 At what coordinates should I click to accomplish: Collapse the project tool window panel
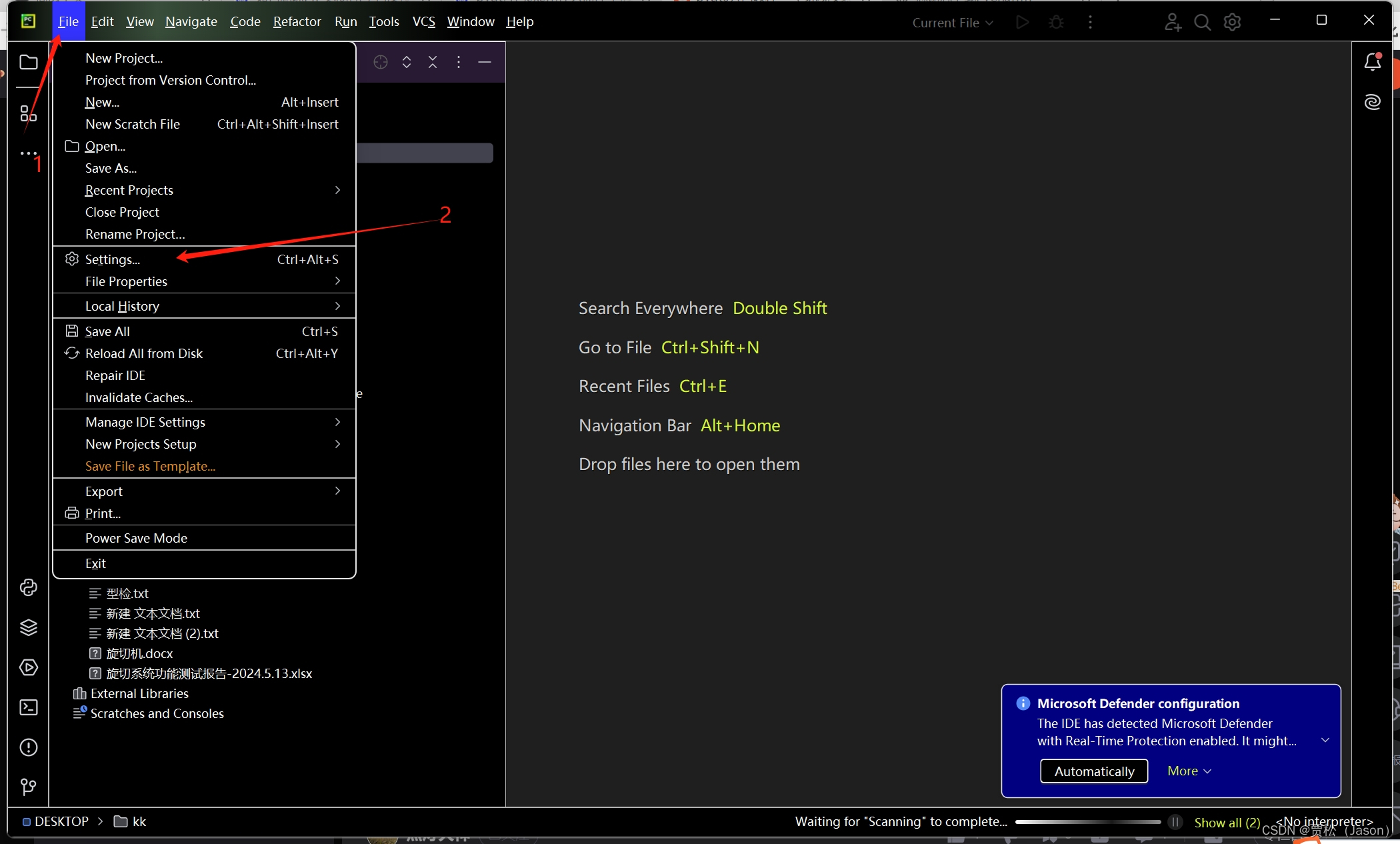tap(485, 62)
